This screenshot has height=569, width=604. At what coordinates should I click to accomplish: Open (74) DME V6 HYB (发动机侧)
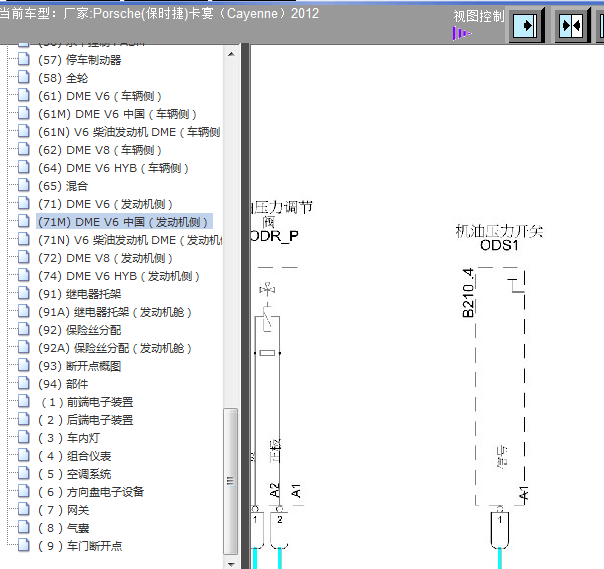118,276
